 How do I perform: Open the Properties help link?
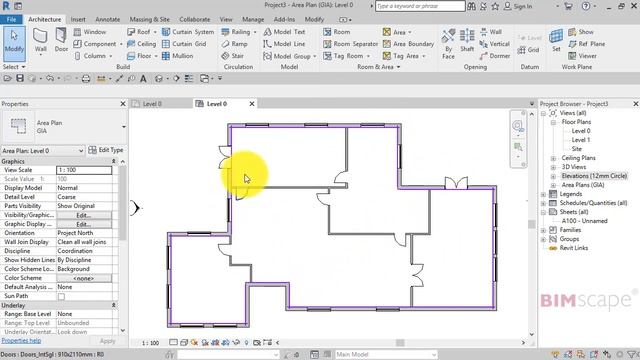click(21, 340)
